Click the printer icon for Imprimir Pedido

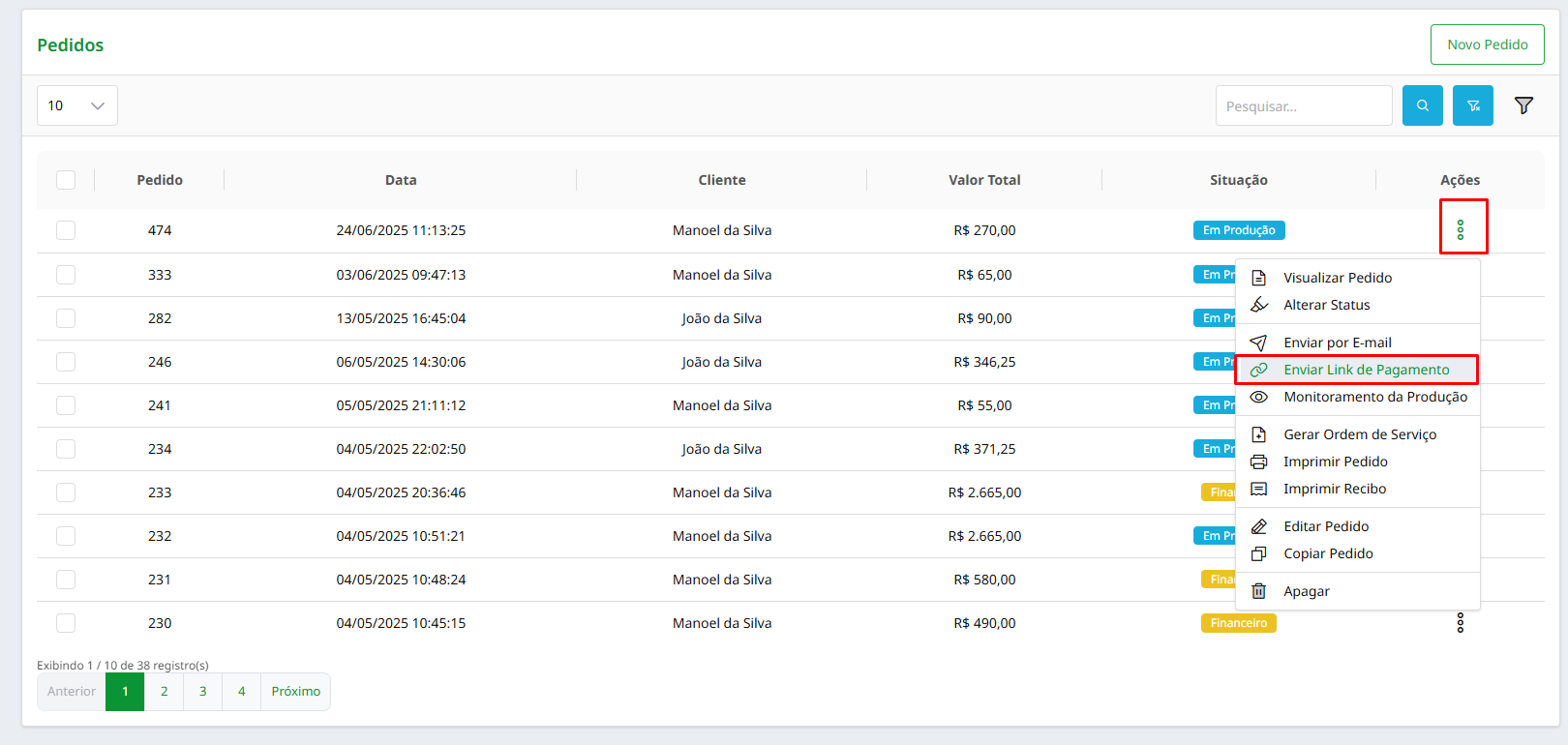click(1258, 462)
